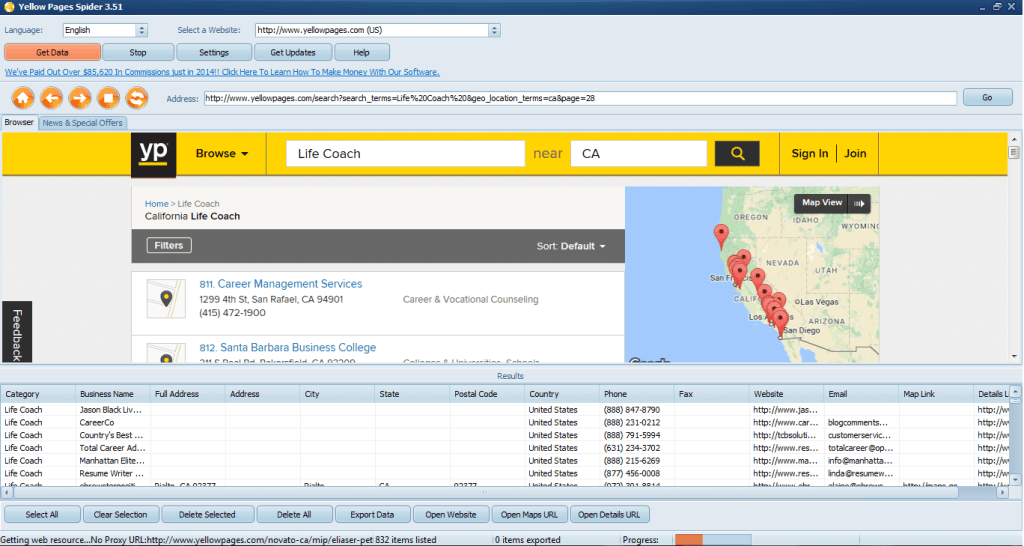Screen dimensions: 1024x546
Task: Expand the Map View arrow icon
Action: pos(859,204)
